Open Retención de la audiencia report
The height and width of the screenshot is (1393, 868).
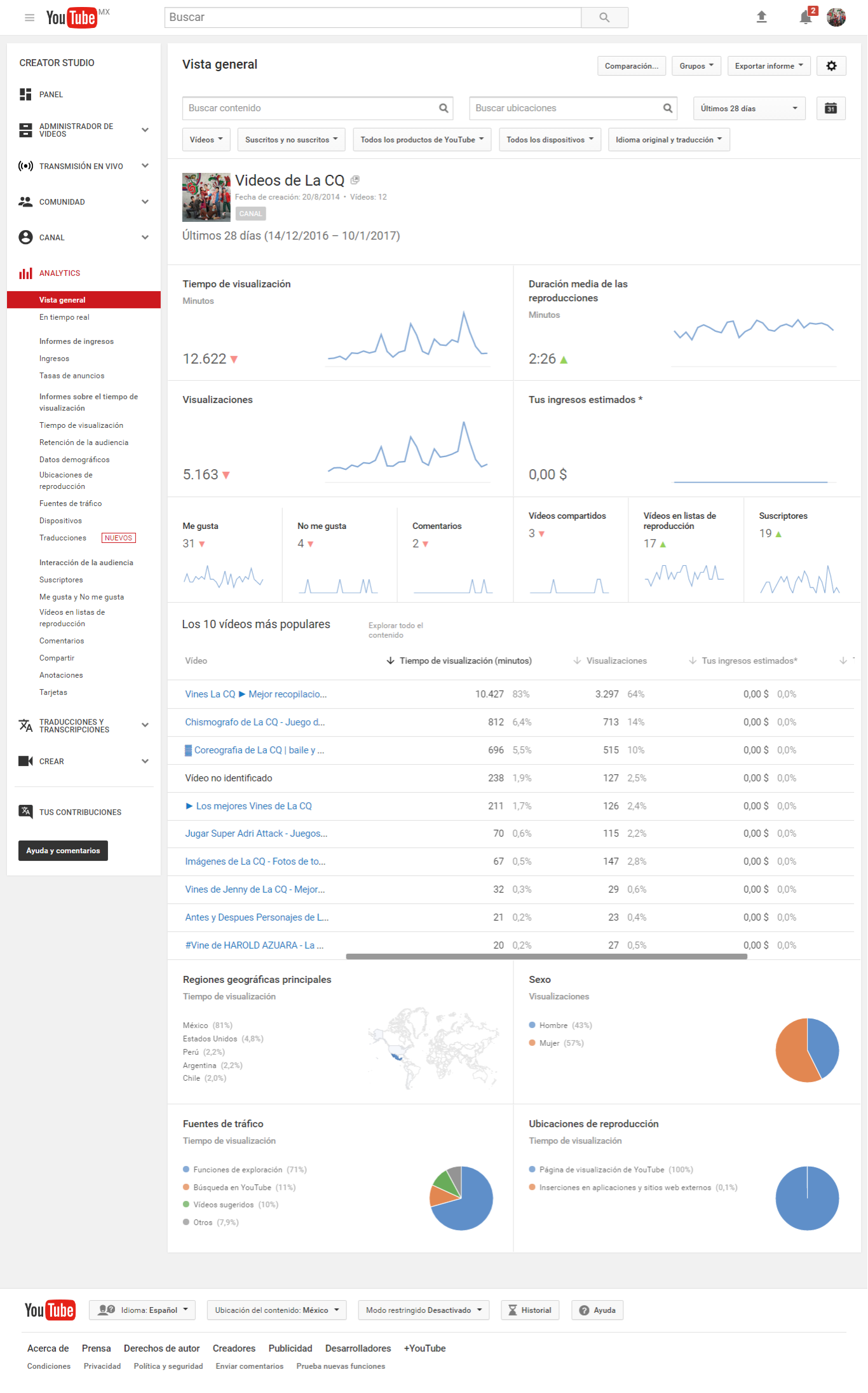[x=84, y=443]
